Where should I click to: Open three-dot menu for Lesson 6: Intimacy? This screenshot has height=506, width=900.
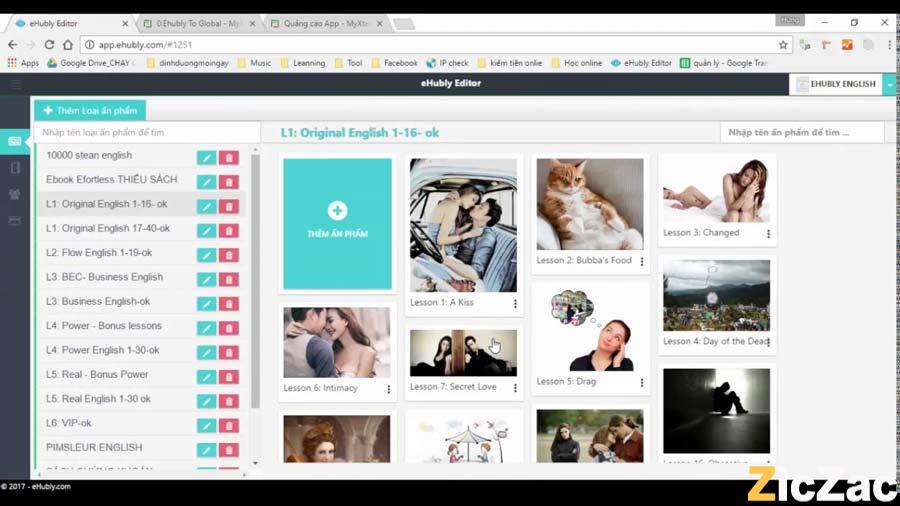[x=388, y=389]
